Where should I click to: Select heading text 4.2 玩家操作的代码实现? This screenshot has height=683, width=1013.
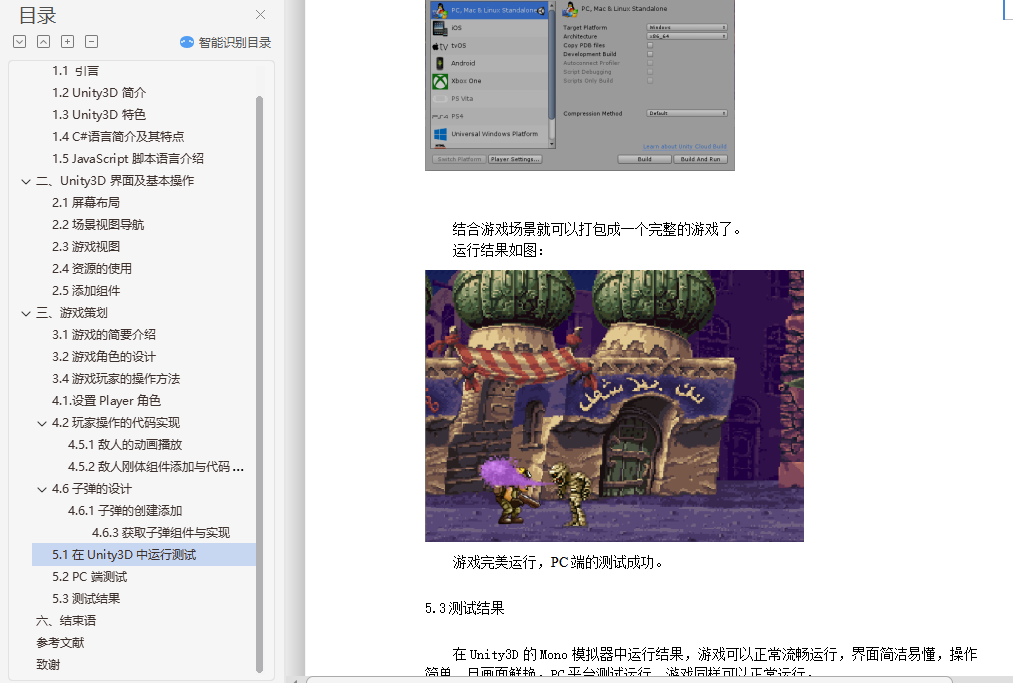(116, 423)
